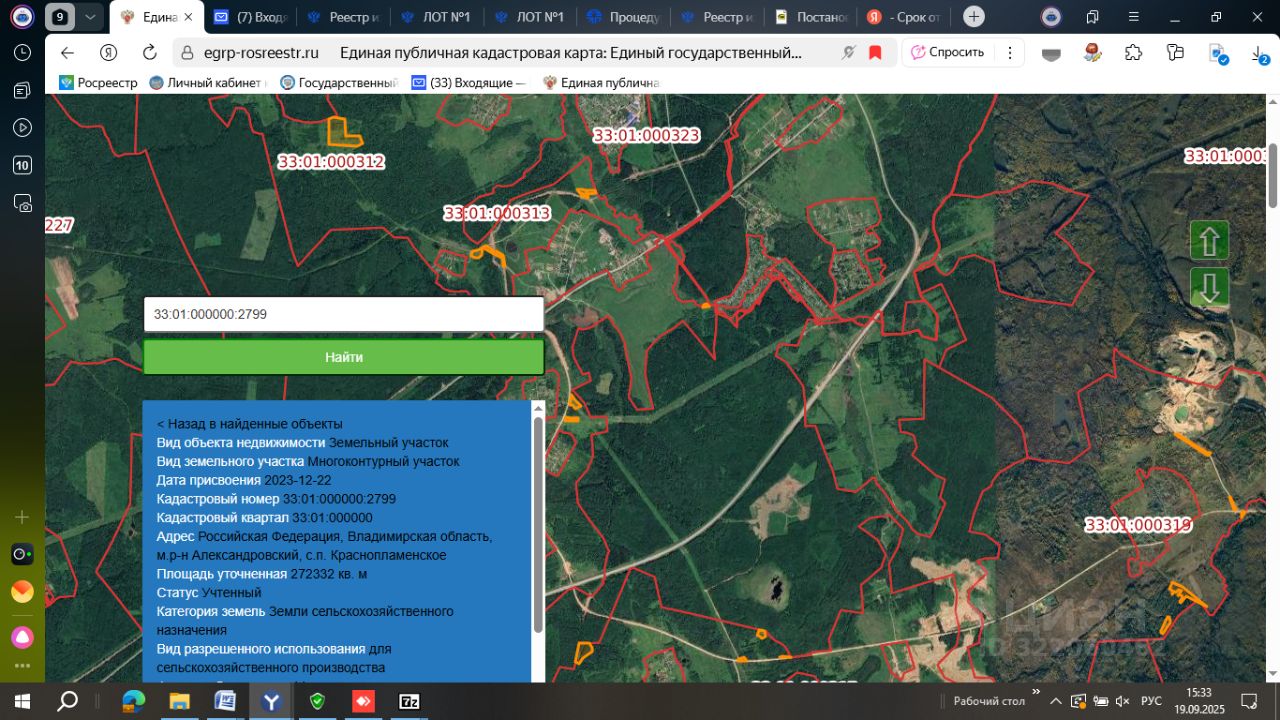Viewport: 1280px width, 720px height.
Task: Click map label 33:01:000319
Action: (x=1138, y=525)
